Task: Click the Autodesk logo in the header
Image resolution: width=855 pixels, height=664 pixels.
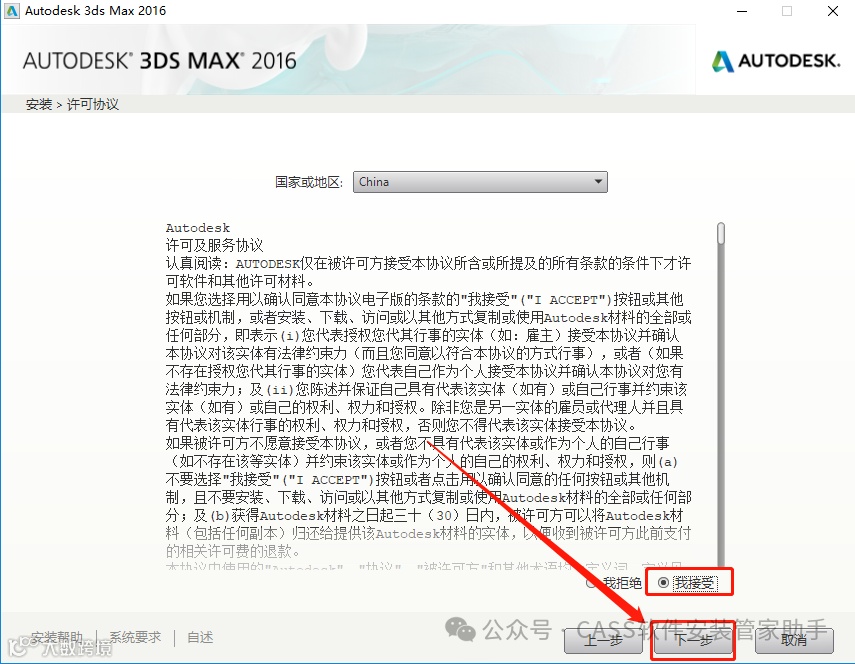Action: (776, 61)
